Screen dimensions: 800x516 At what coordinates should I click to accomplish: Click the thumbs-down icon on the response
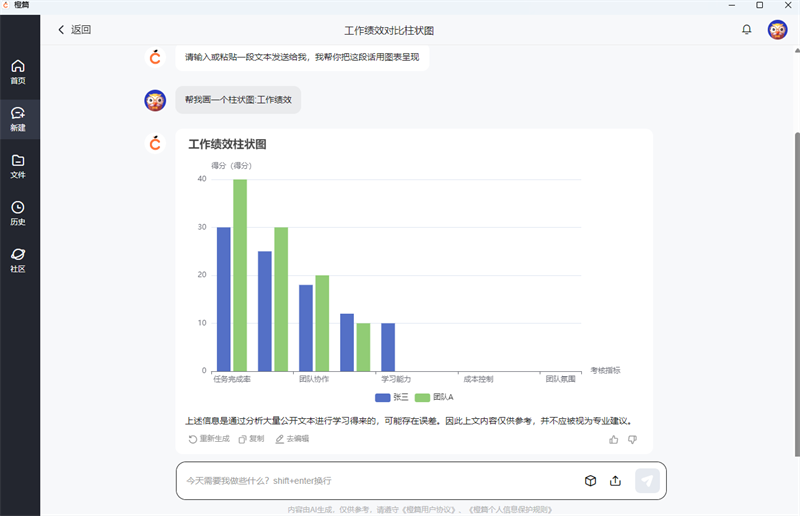click(x=632, y=439)
